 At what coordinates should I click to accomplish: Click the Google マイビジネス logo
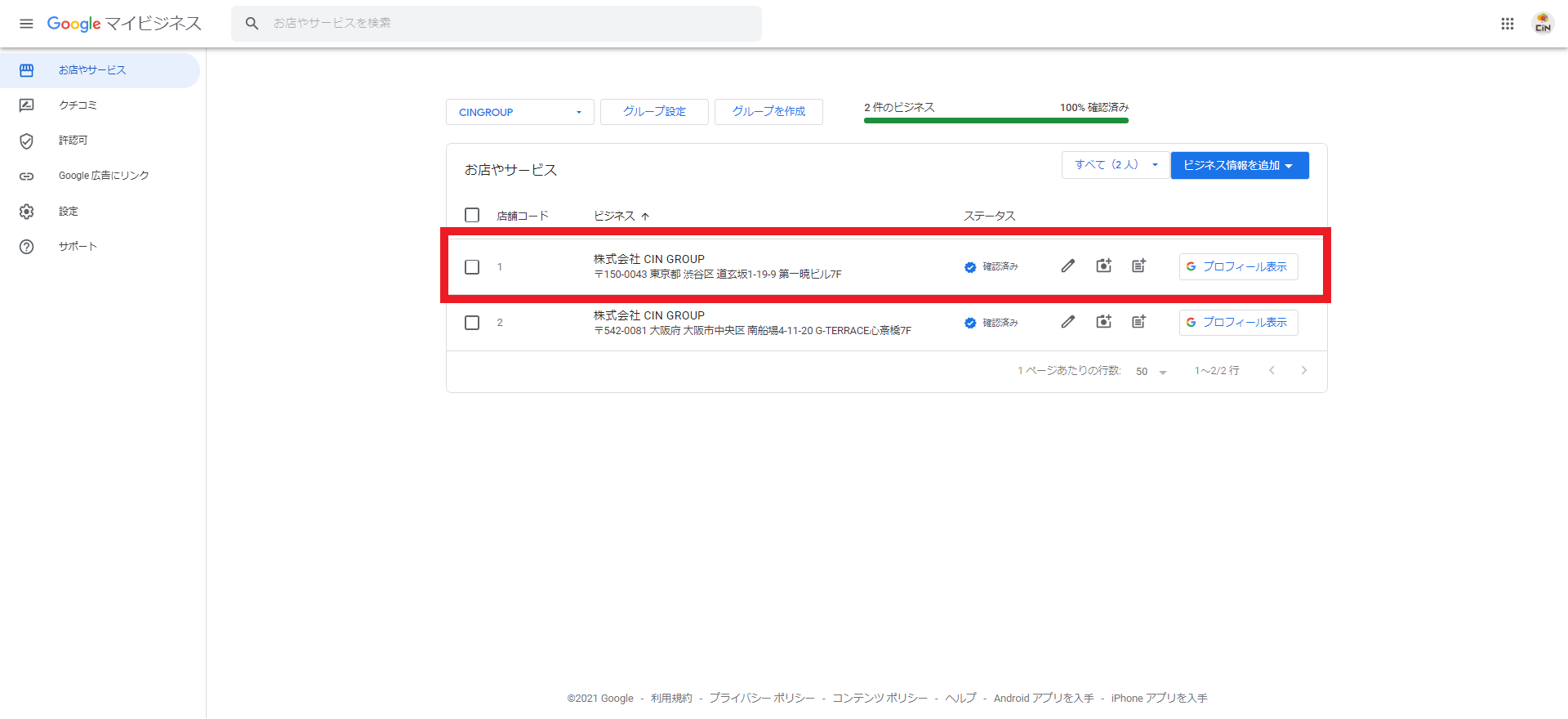[x=124, y=24]
